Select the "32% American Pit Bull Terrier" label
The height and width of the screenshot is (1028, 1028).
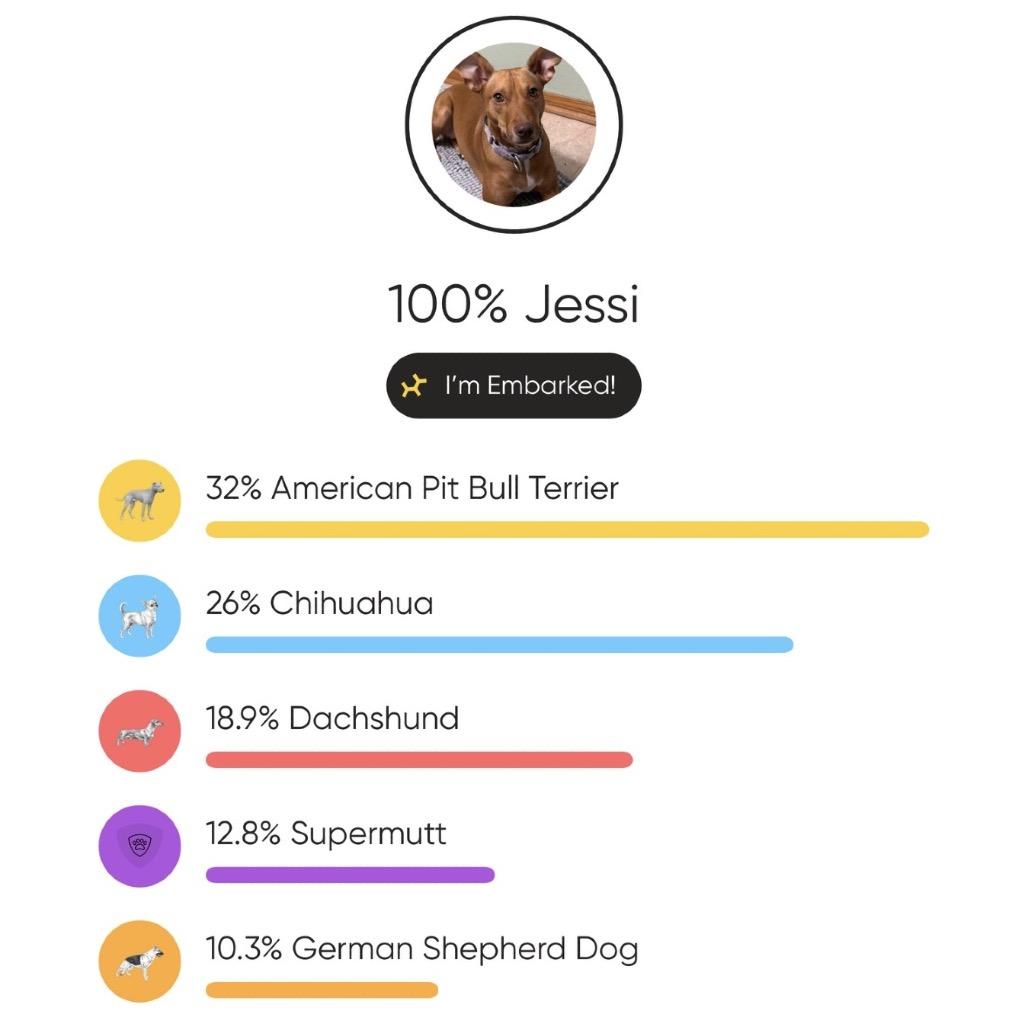pyautogui.click(x=412, y=489)
